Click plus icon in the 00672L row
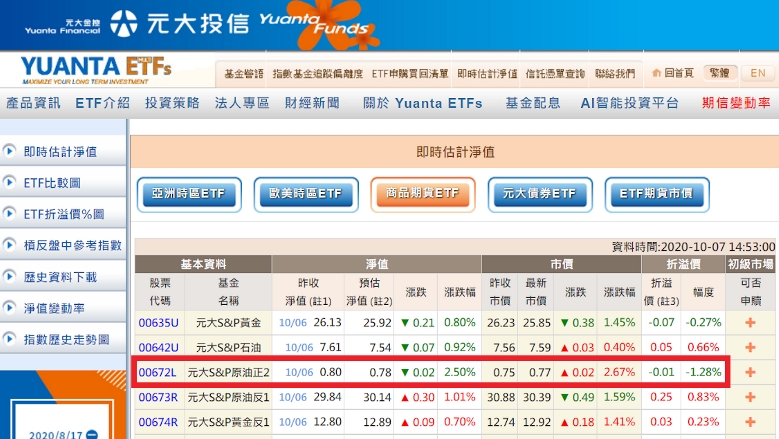The height and width of the screenshot is (439, 779). [750, 372]
